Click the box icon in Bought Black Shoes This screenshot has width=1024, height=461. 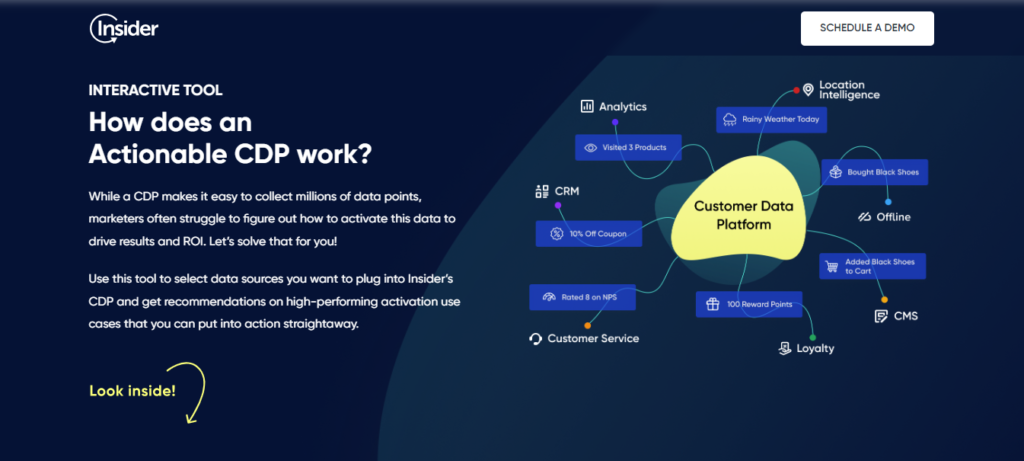coord(835,172)
